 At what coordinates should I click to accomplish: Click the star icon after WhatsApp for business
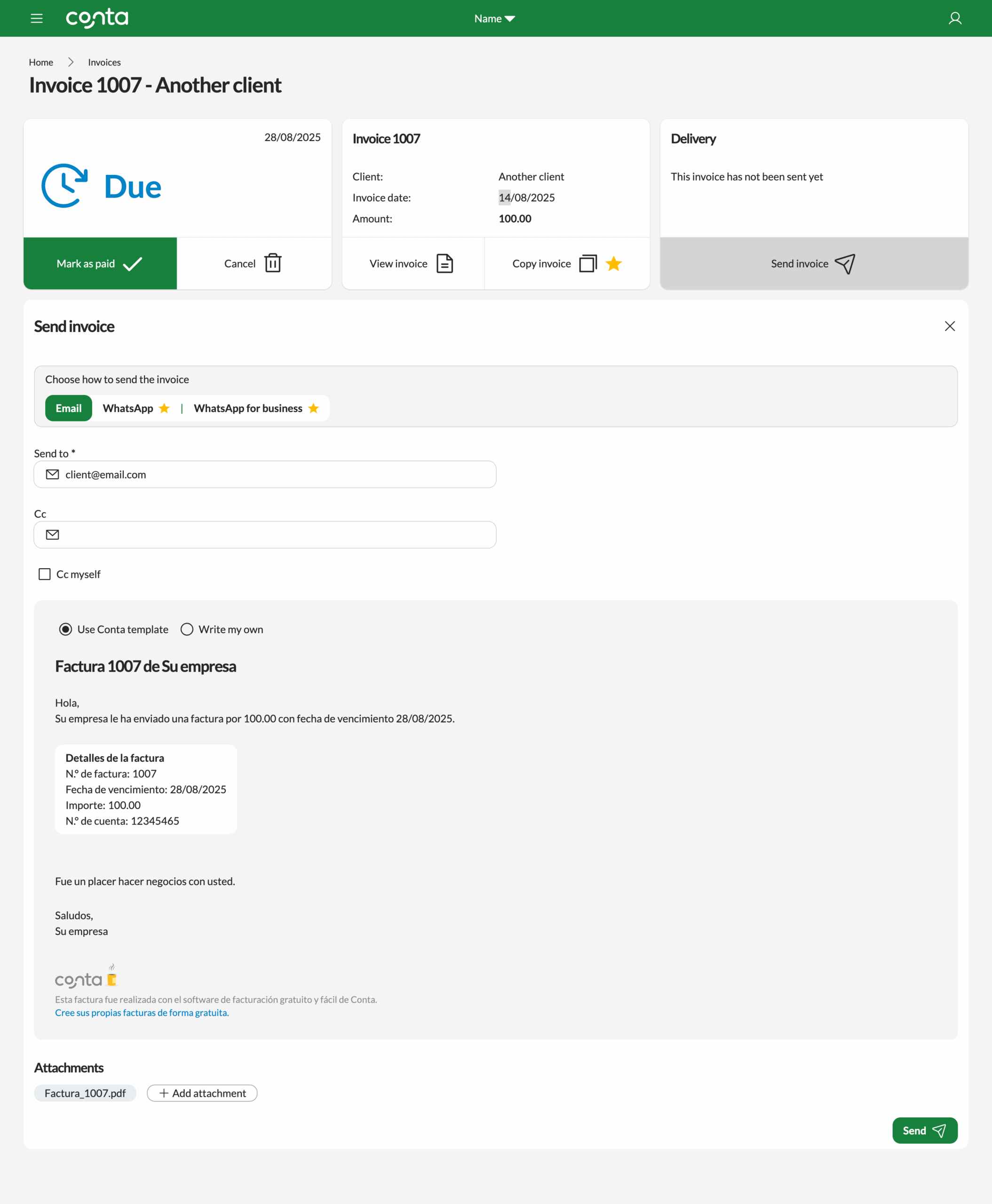tap(313, 408)
